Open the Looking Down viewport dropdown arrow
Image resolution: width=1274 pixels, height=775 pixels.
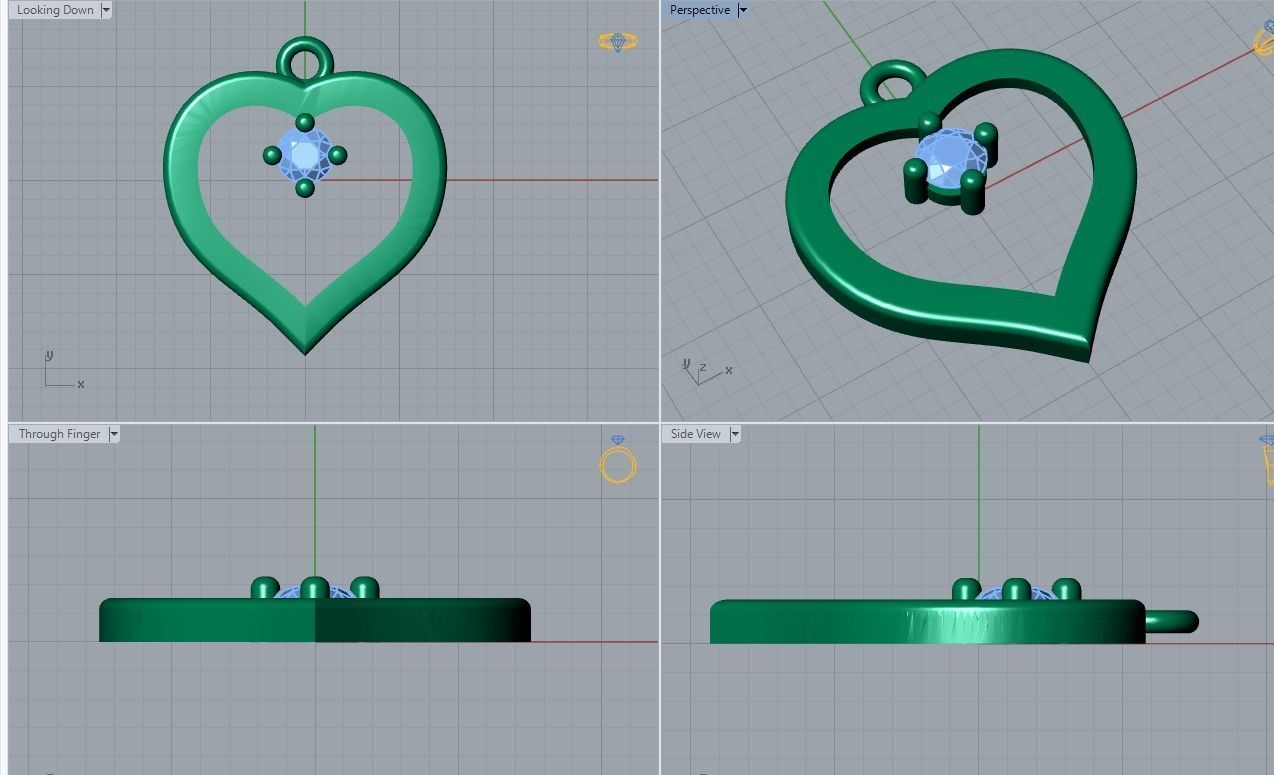(105, 10)
